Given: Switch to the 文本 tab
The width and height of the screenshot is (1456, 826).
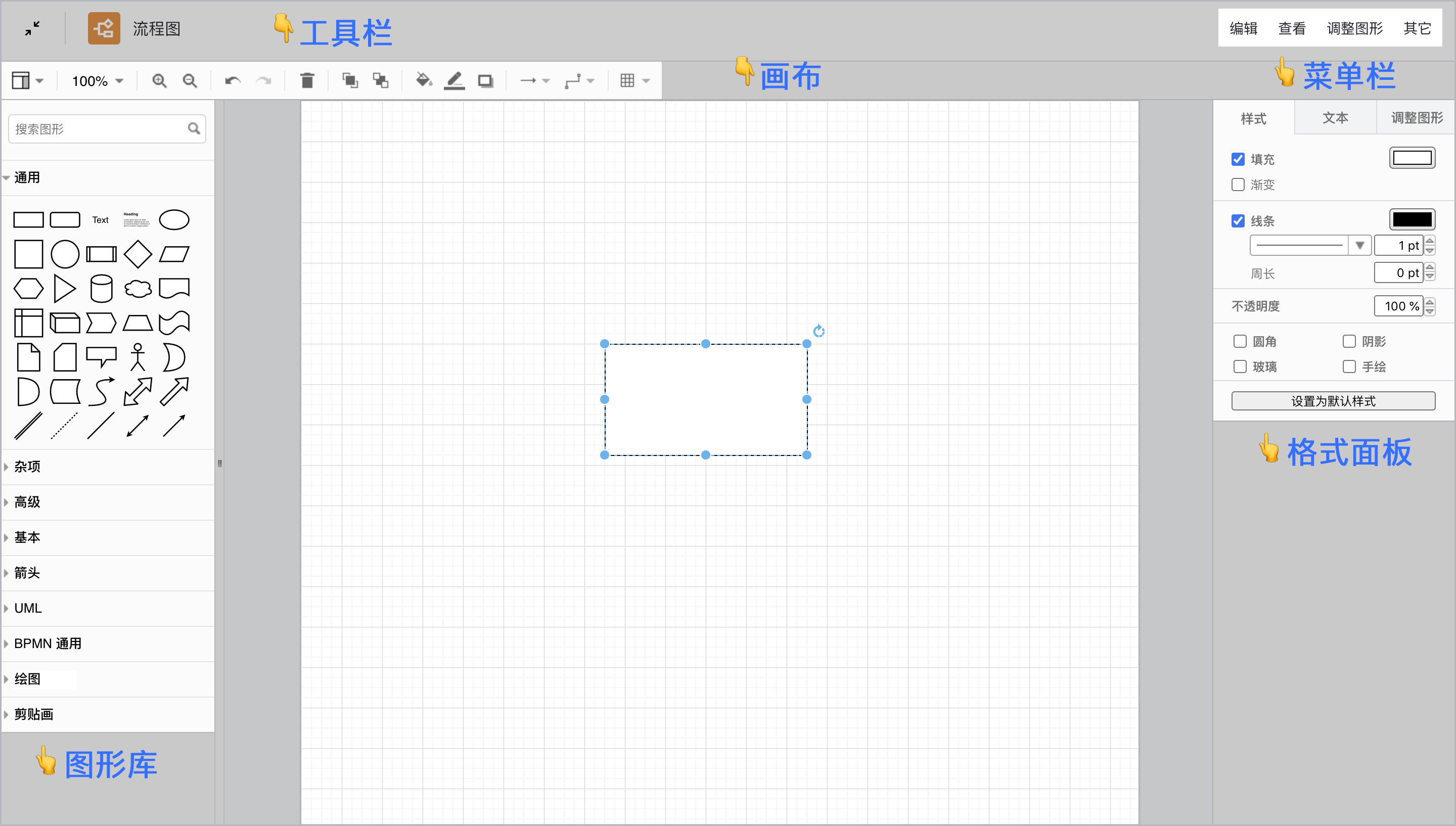Looking at the screenshot, I should (1335, 118).
